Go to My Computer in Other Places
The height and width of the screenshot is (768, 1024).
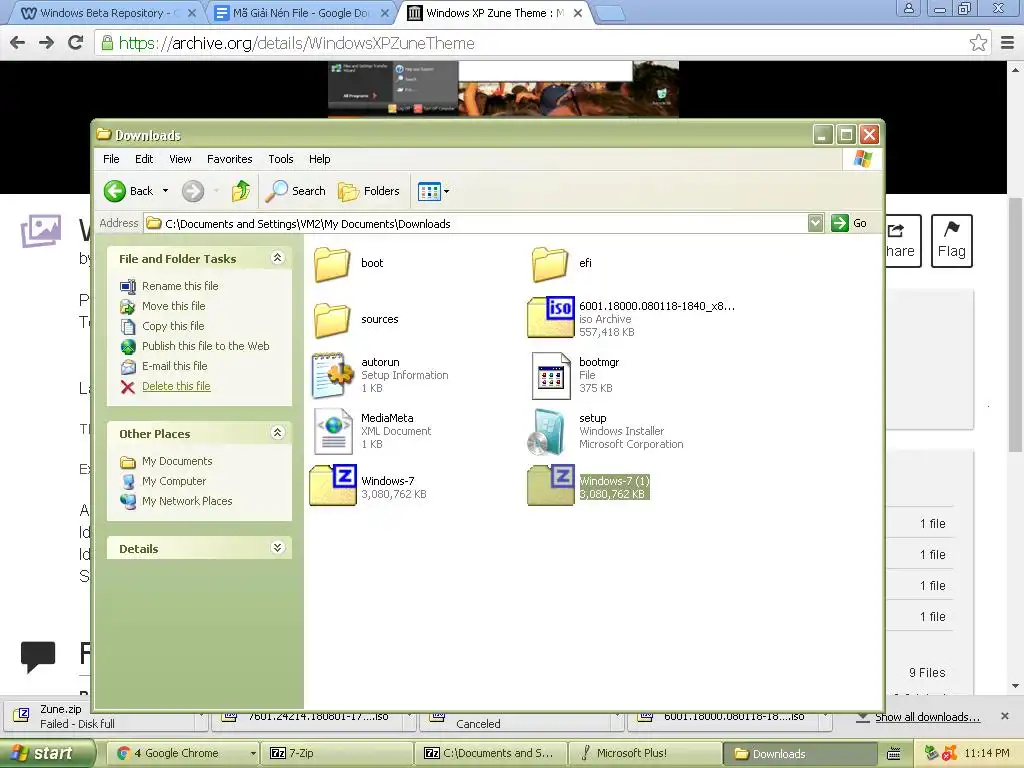174,481
